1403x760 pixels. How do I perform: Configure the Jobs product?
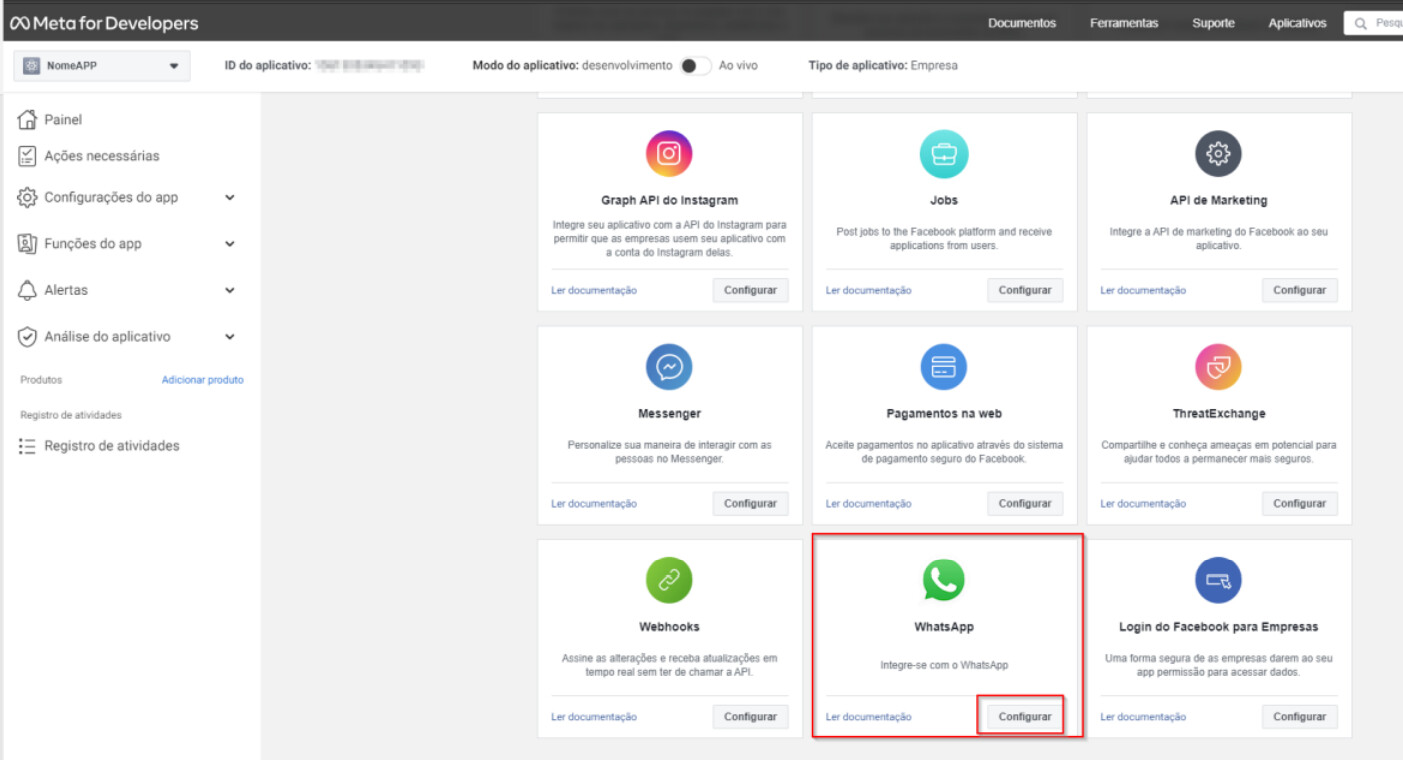pos(1025,290)
